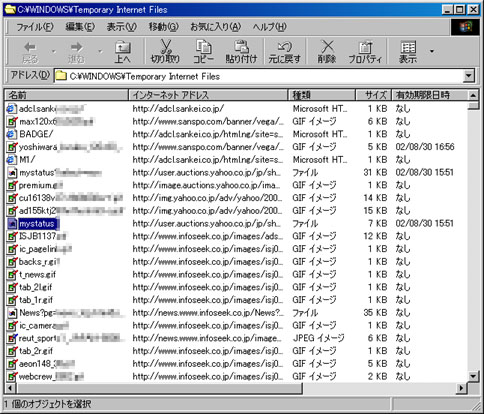Click the address http://adcl.sankei.co.jp/
484x414 pixels.
pos(178,109)
